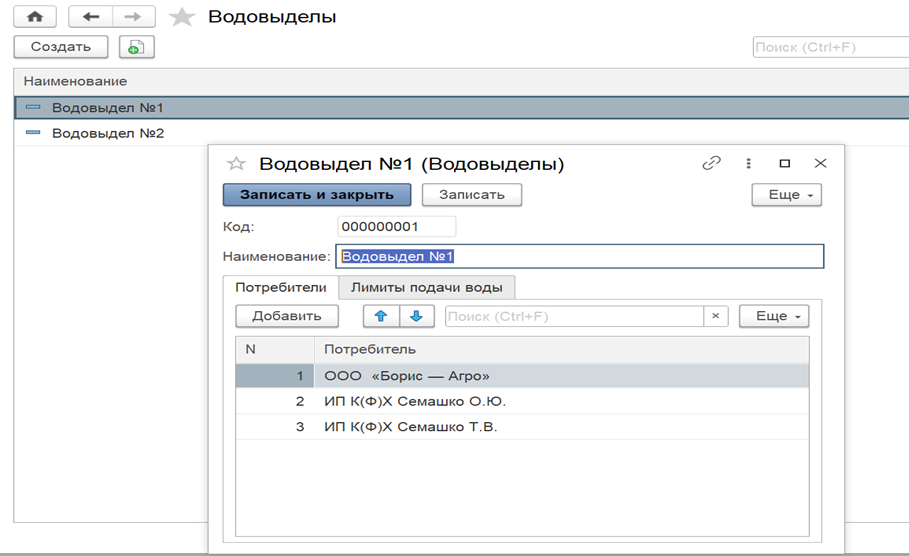This screenshot has height=556, width=909.
Task: Open the three-dot menu in the dialog header
Action: pos(748,163)
